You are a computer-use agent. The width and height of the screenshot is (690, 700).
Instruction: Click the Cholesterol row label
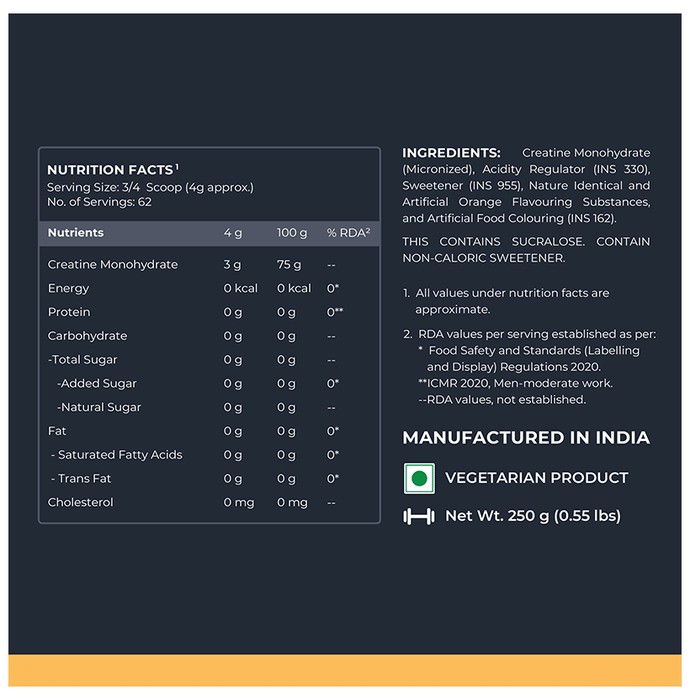(x=80, y=502)
